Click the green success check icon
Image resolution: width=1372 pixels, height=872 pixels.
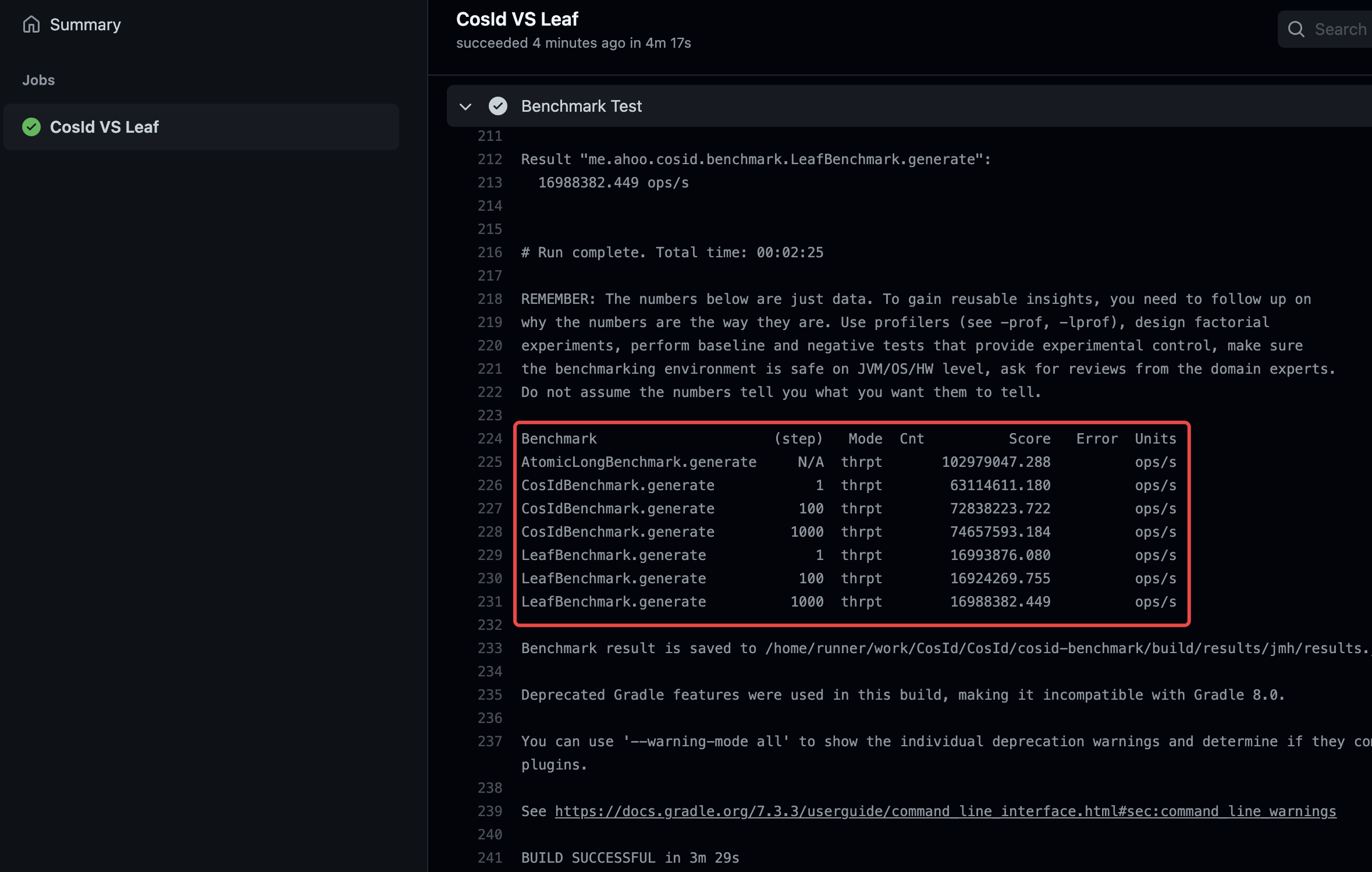tap(31, 127)
